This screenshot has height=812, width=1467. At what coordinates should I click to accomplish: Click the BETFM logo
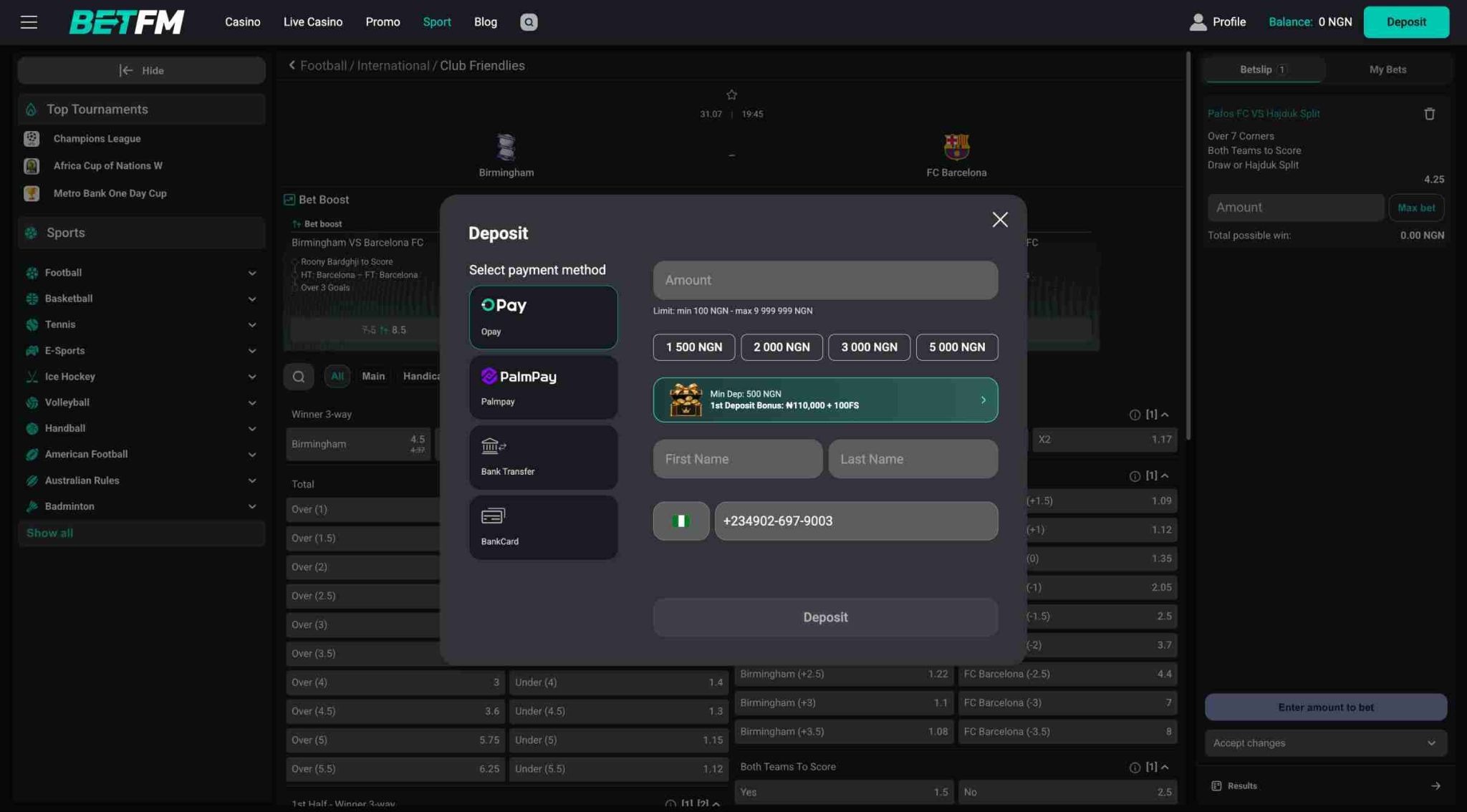[x=127, y=22]
